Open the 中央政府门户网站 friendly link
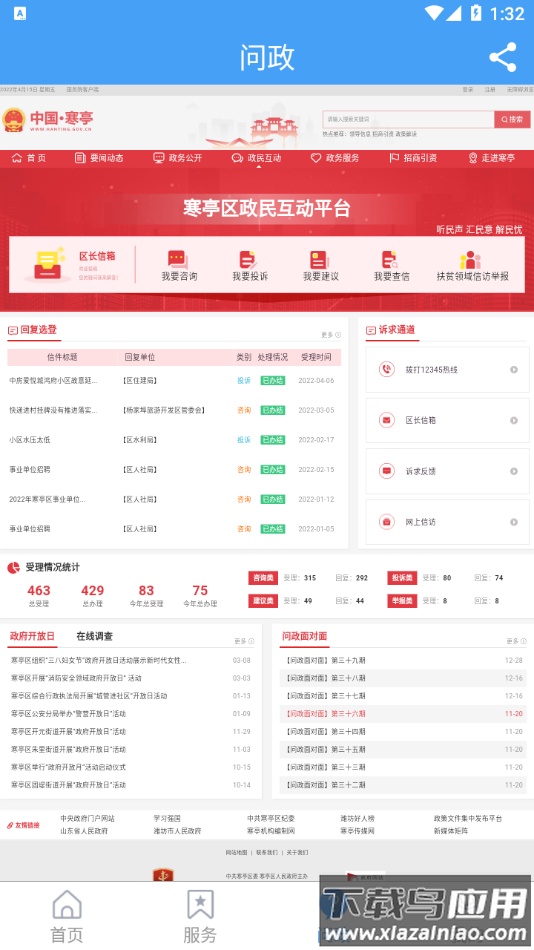The image size is (534, 950). tap(87, 819)
